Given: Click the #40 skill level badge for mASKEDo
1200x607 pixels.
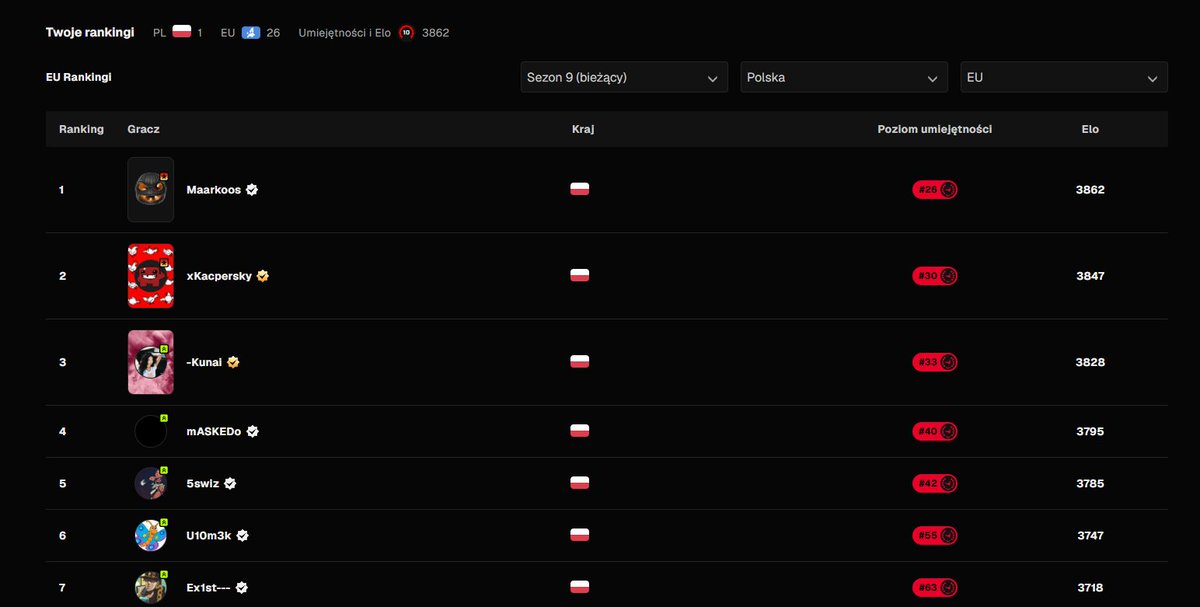Looking at the screenshot, I should point(935,432).
